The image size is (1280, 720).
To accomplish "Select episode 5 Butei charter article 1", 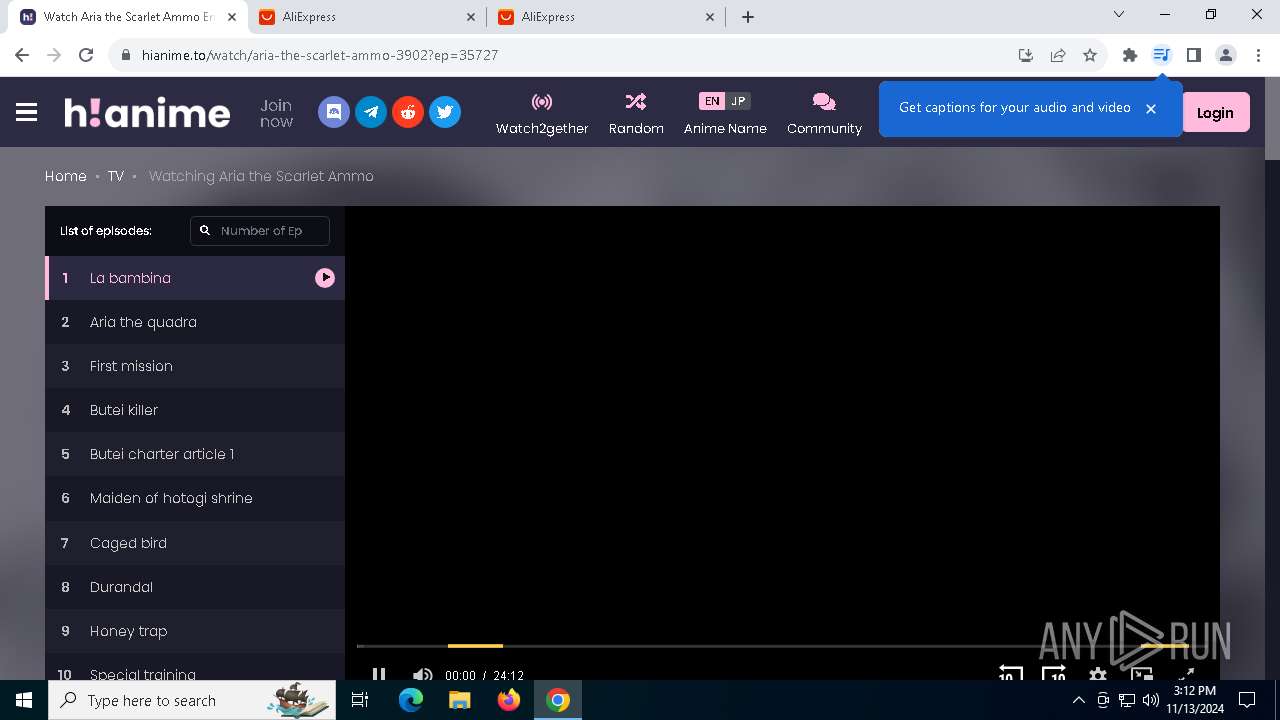I will [x=195, y=454].
